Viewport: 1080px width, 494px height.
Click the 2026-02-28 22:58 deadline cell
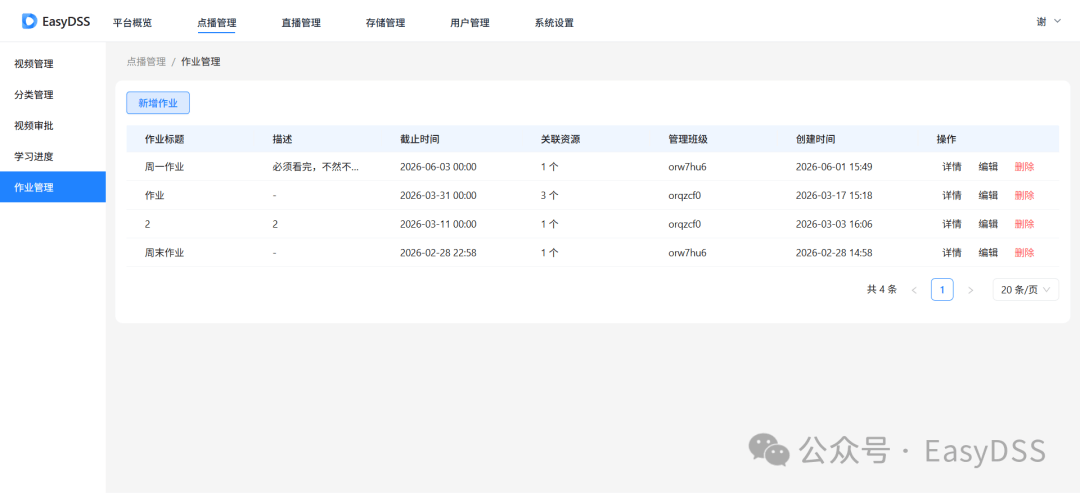439,253
